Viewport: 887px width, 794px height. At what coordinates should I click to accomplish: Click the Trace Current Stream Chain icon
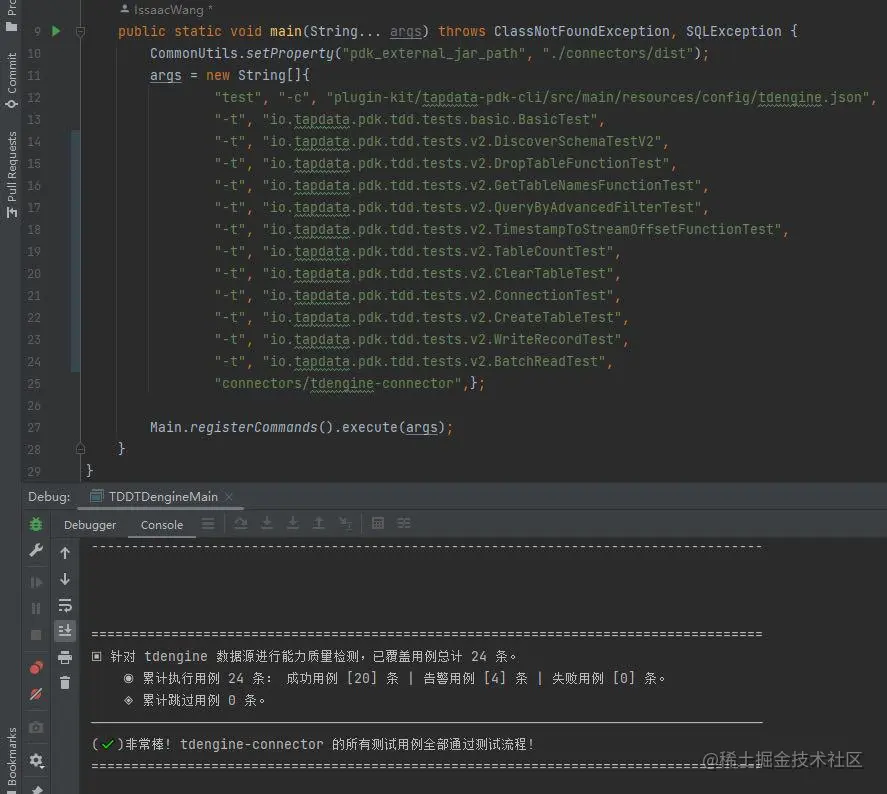click(403, 523)
